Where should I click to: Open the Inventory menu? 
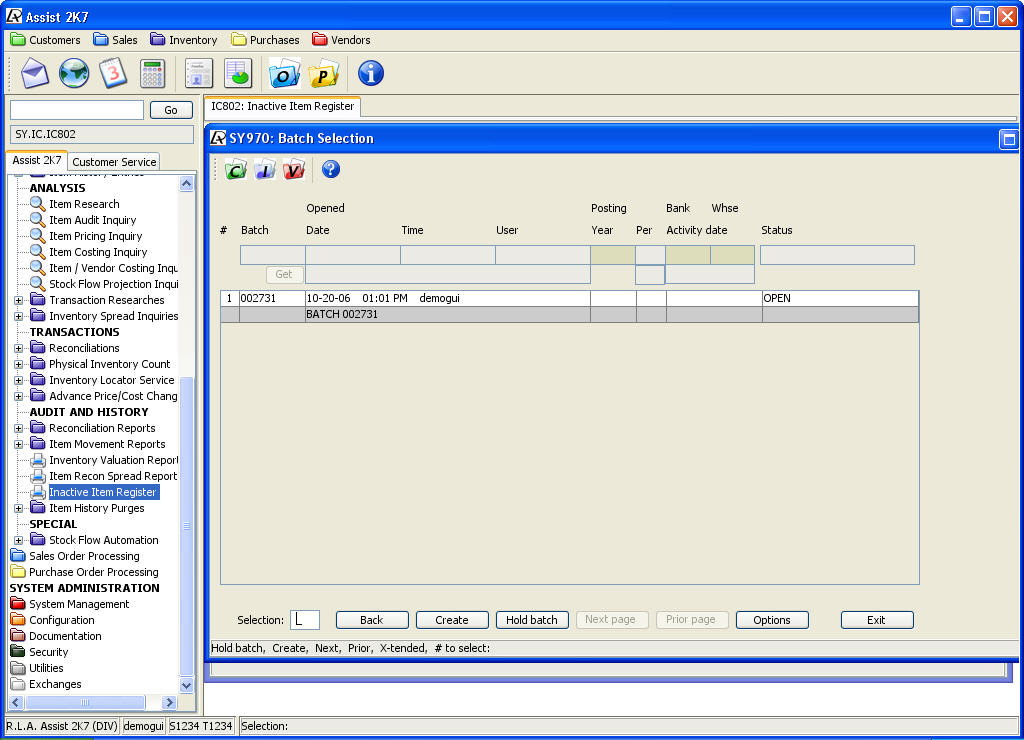click(184, 40)
